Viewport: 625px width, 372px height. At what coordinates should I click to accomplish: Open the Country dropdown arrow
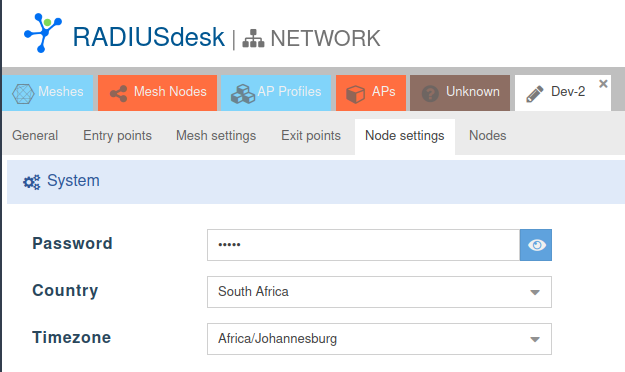(535, 292)
